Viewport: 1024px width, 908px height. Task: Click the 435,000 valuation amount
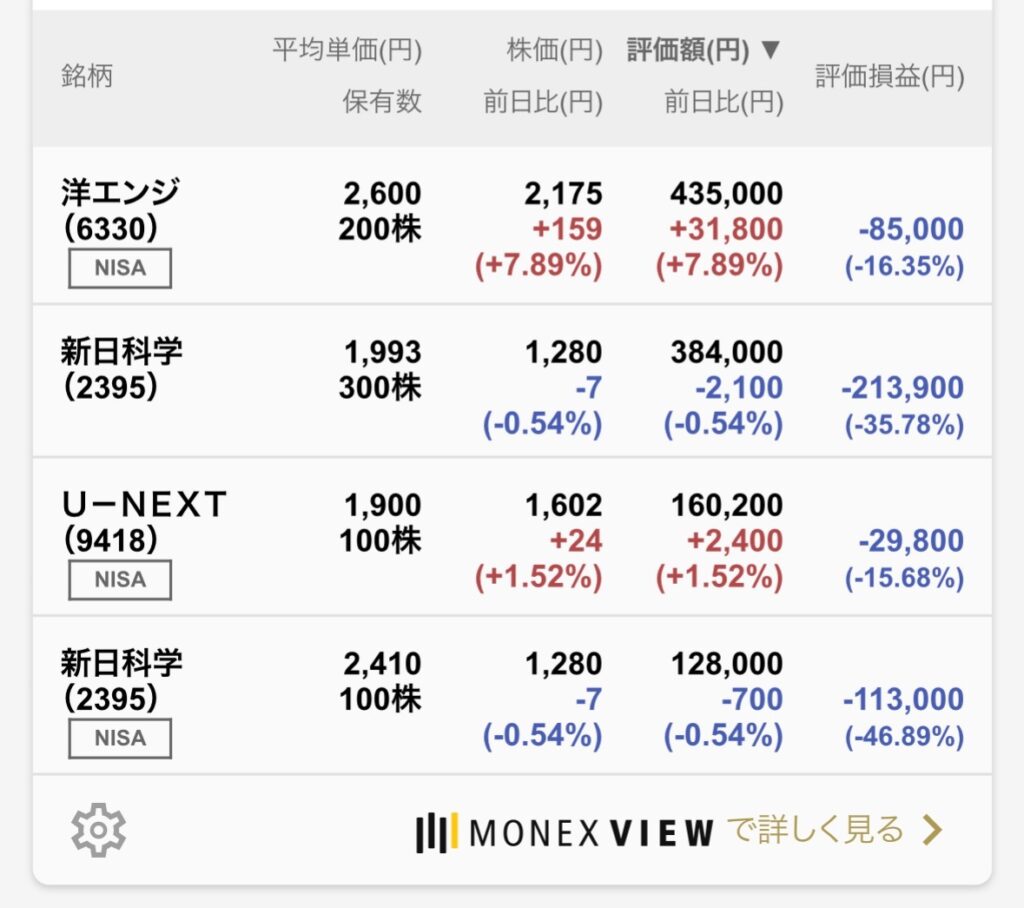[x=726, y=193]
